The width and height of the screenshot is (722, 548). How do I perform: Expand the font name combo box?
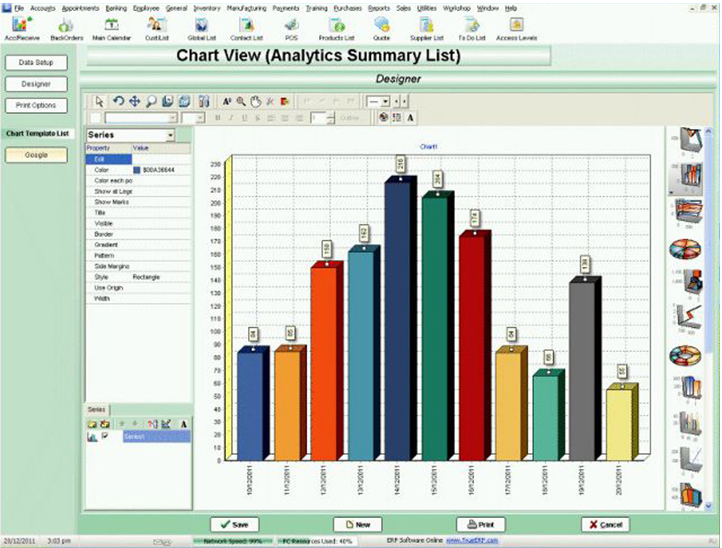pyautogui.click(x=174, y=117)
